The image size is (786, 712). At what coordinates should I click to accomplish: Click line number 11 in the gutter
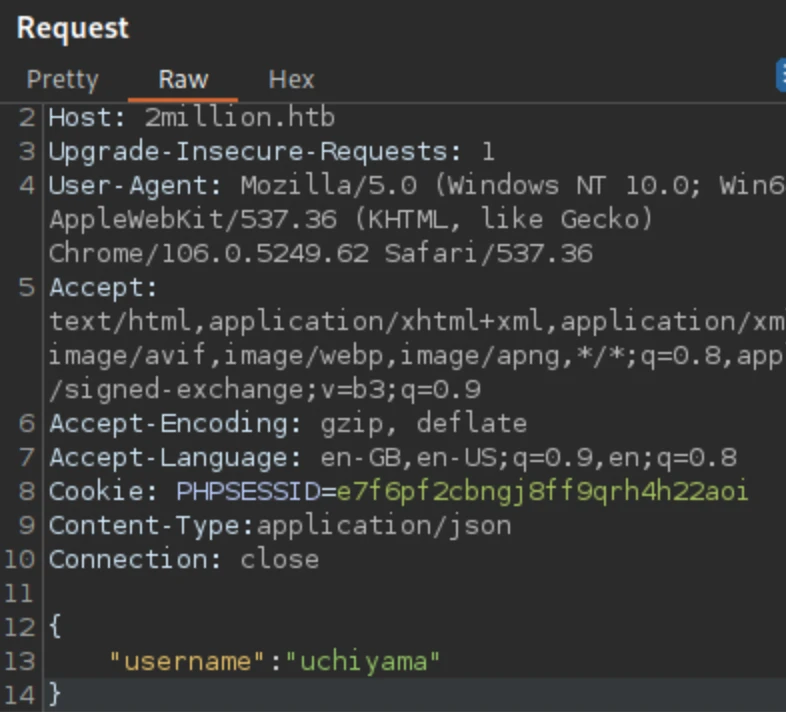coord(19,594)
